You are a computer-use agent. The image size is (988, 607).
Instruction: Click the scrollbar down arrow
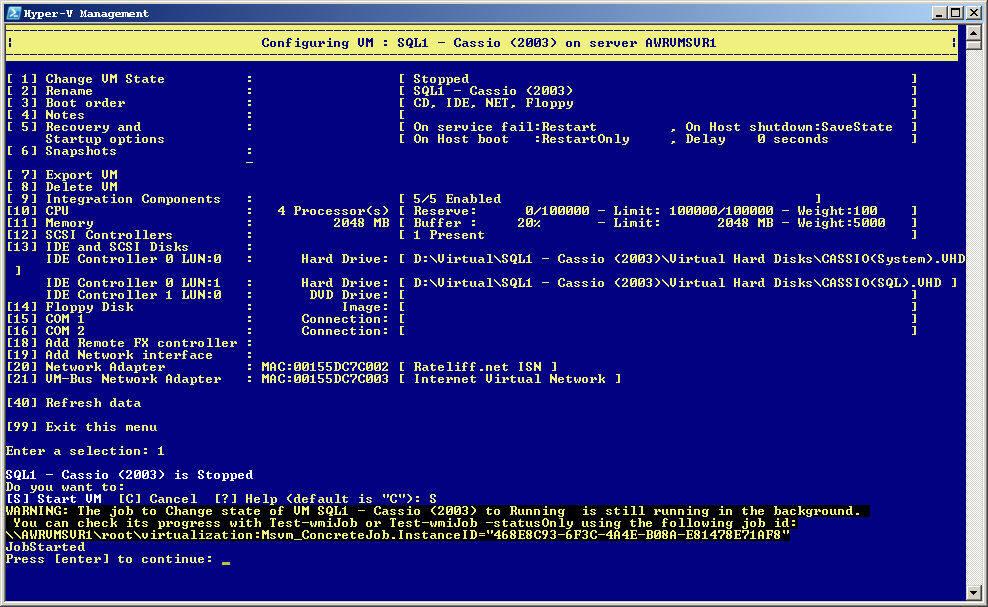(x=974, y=593)
